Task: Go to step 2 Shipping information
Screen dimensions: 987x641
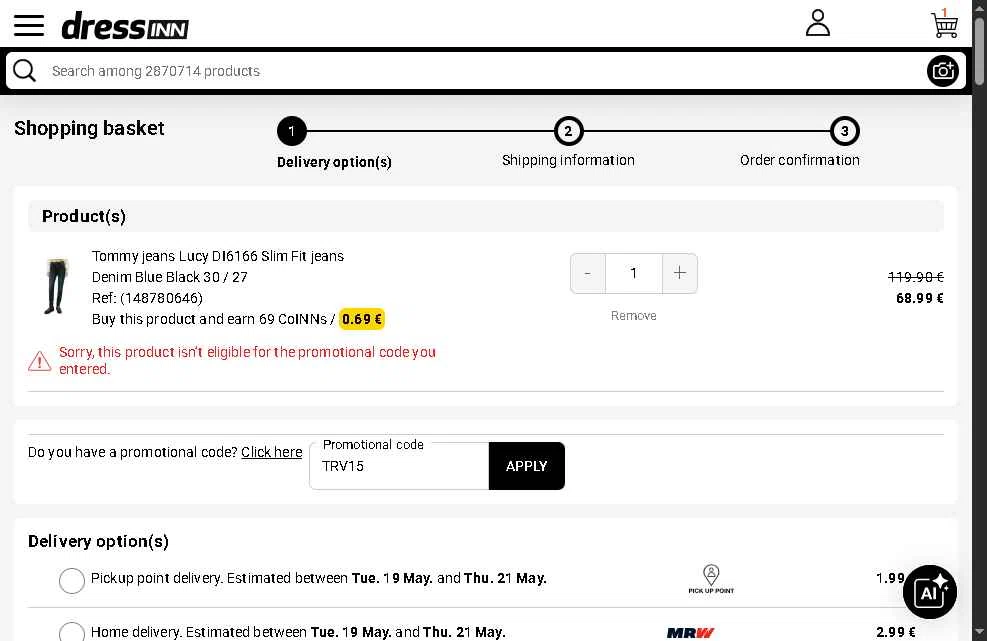Action: [568, 142]
